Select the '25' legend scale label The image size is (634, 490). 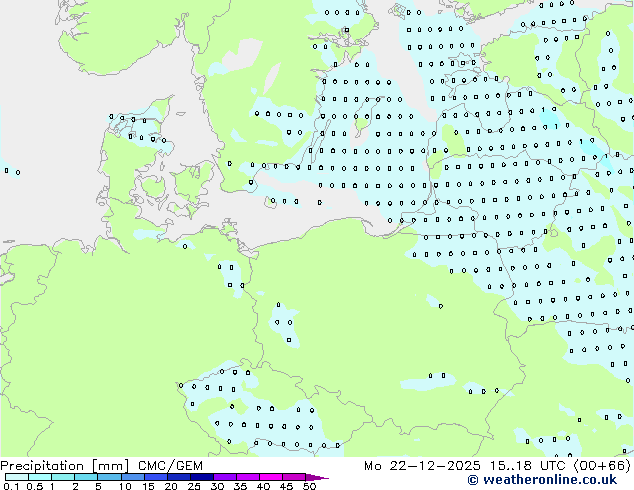194,486
